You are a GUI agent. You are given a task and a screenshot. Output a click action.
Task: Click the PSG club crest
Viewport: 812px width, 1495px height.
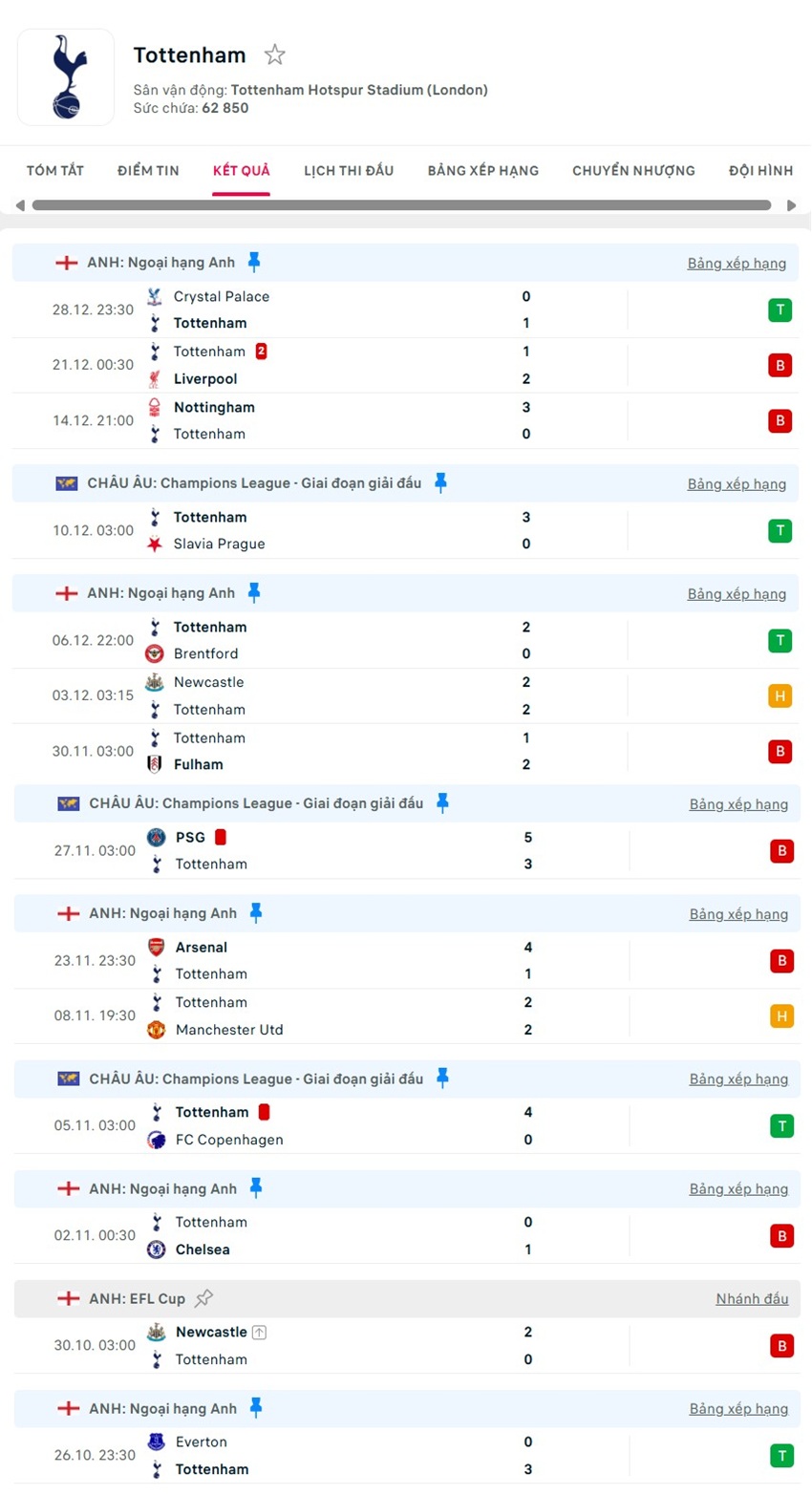point(155,837)
